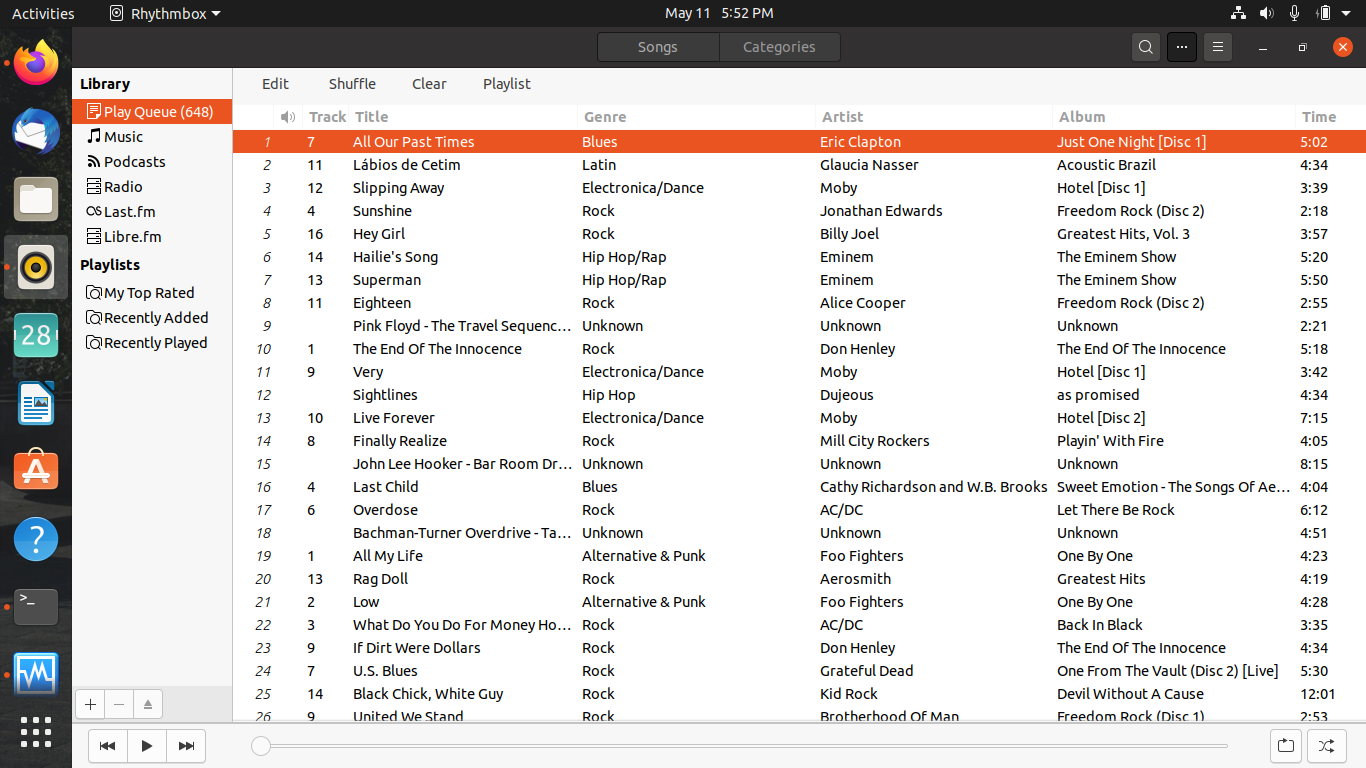This screenshot has width=1366, height=768.
Task: Sort by the Genre column header
Action: 696,117
